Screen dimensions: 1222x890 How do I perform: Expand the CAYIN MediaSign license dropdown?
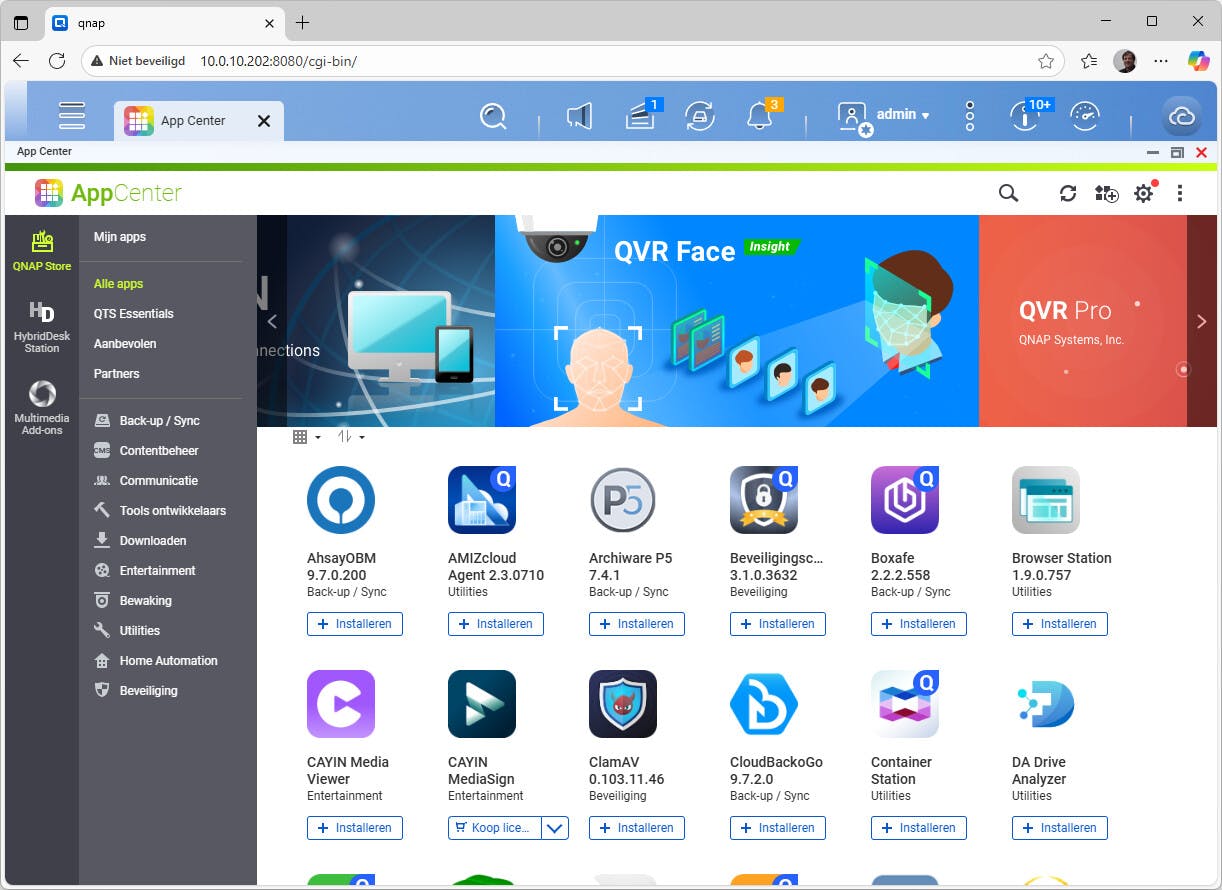[557, 828]
